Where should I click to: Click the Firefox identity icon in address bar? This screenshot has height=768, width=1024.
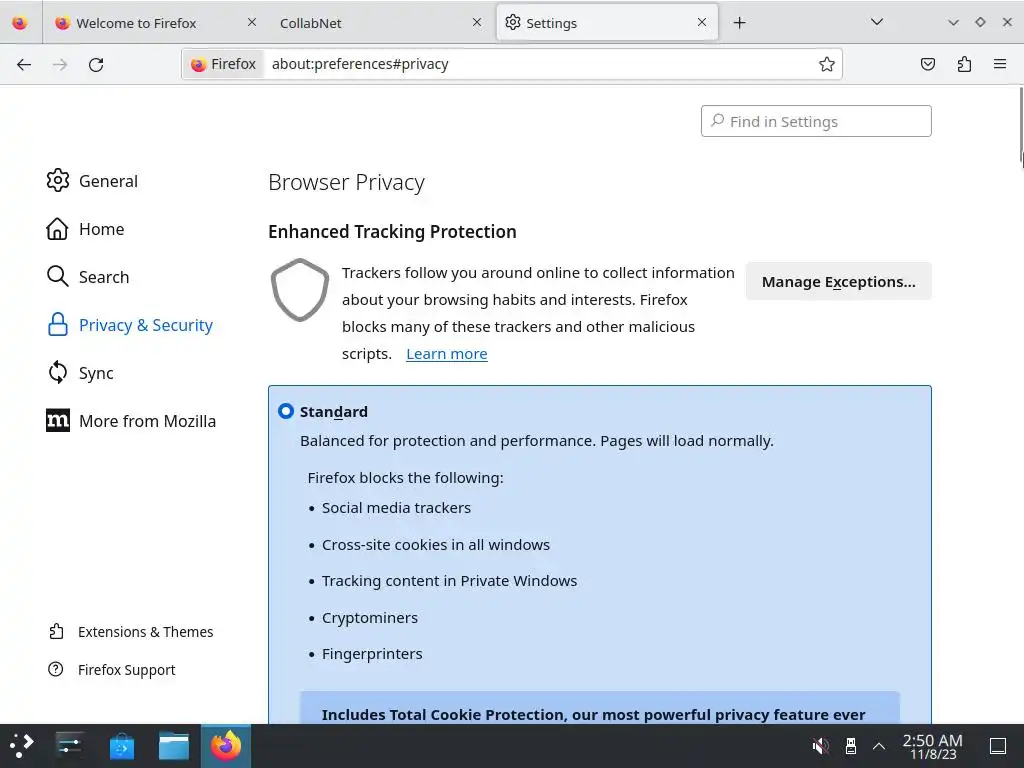pos(199,64)
